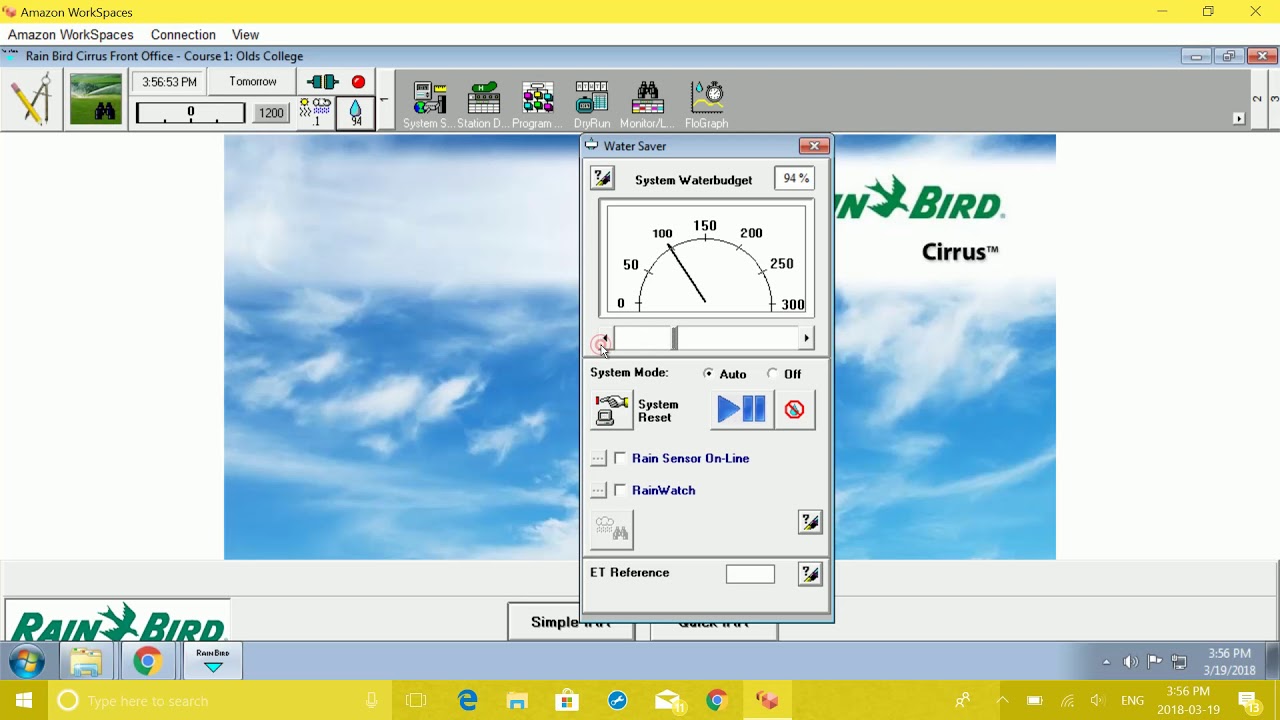Click the remote Windows 7 Start orb
The height and width of the screenshot is (720, 1280).
(x=27, y=662)
